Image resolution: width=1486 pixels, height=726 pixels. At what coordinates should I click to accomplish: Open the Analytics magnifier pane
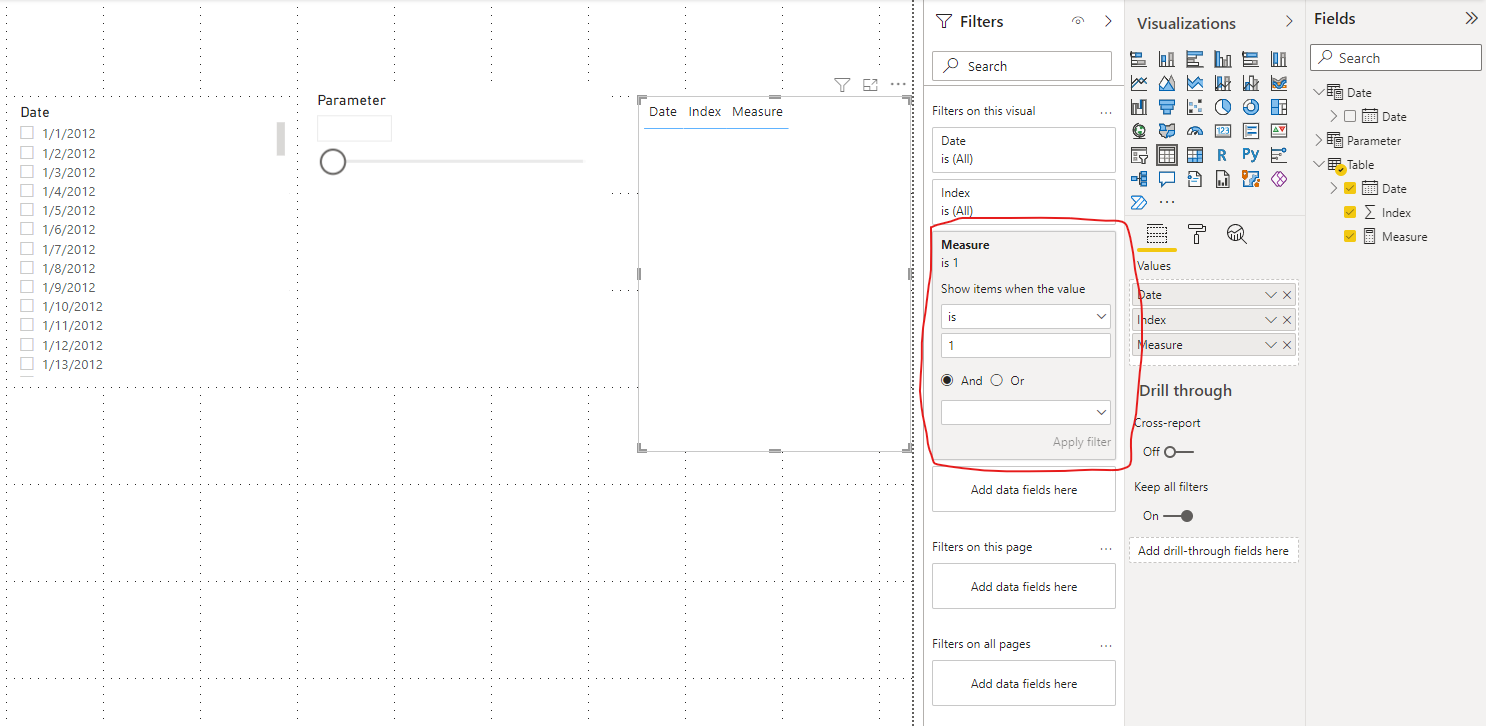click(x=1236, y=233)
